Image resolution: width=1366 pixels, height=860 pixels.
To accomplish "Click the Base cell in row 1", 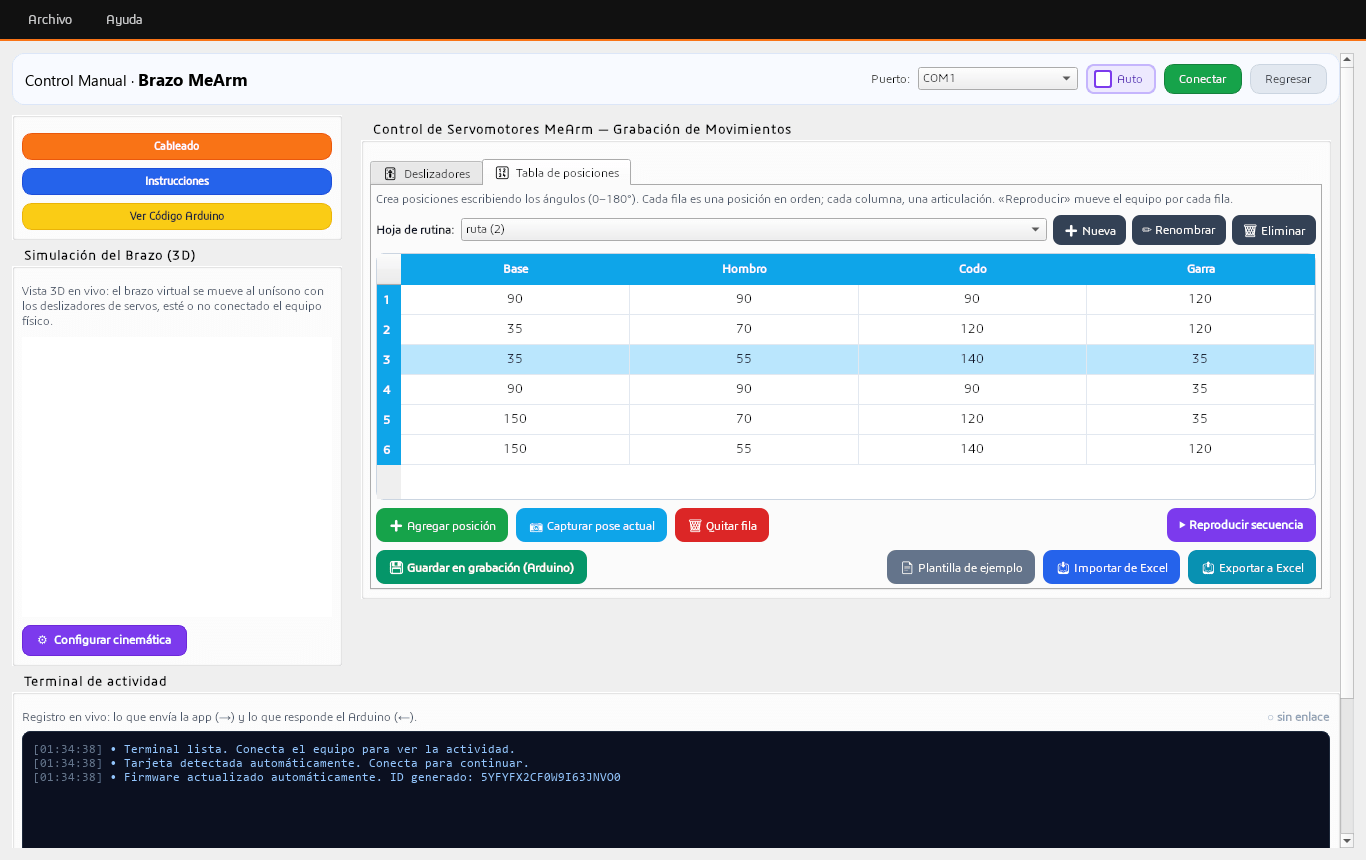I will (x=515, y=299).
